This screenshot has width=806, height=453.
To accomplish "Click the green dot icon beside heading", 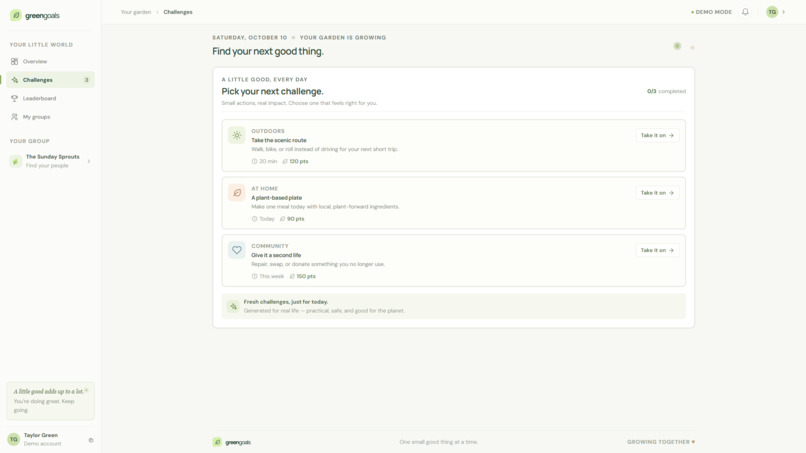I will coord(677,46).
